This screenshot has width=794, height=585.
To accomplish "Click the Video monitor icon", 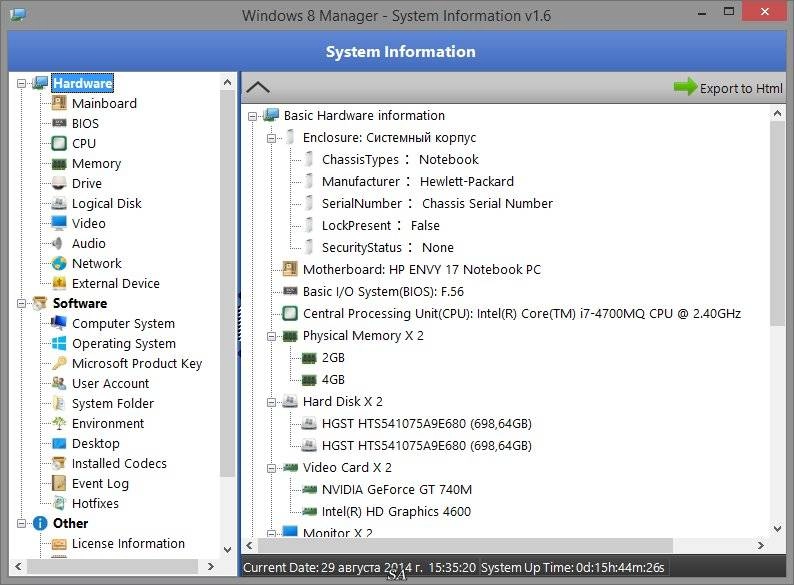I will point(59,223).
